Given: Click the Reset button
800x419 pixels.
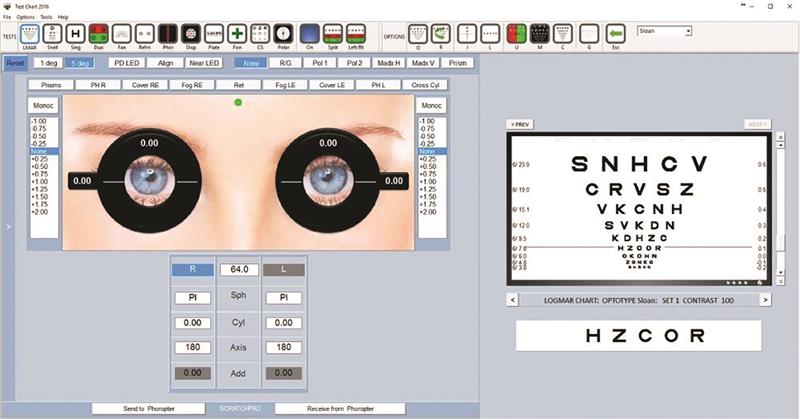Looking at the screenshot, I should point(15,63).
